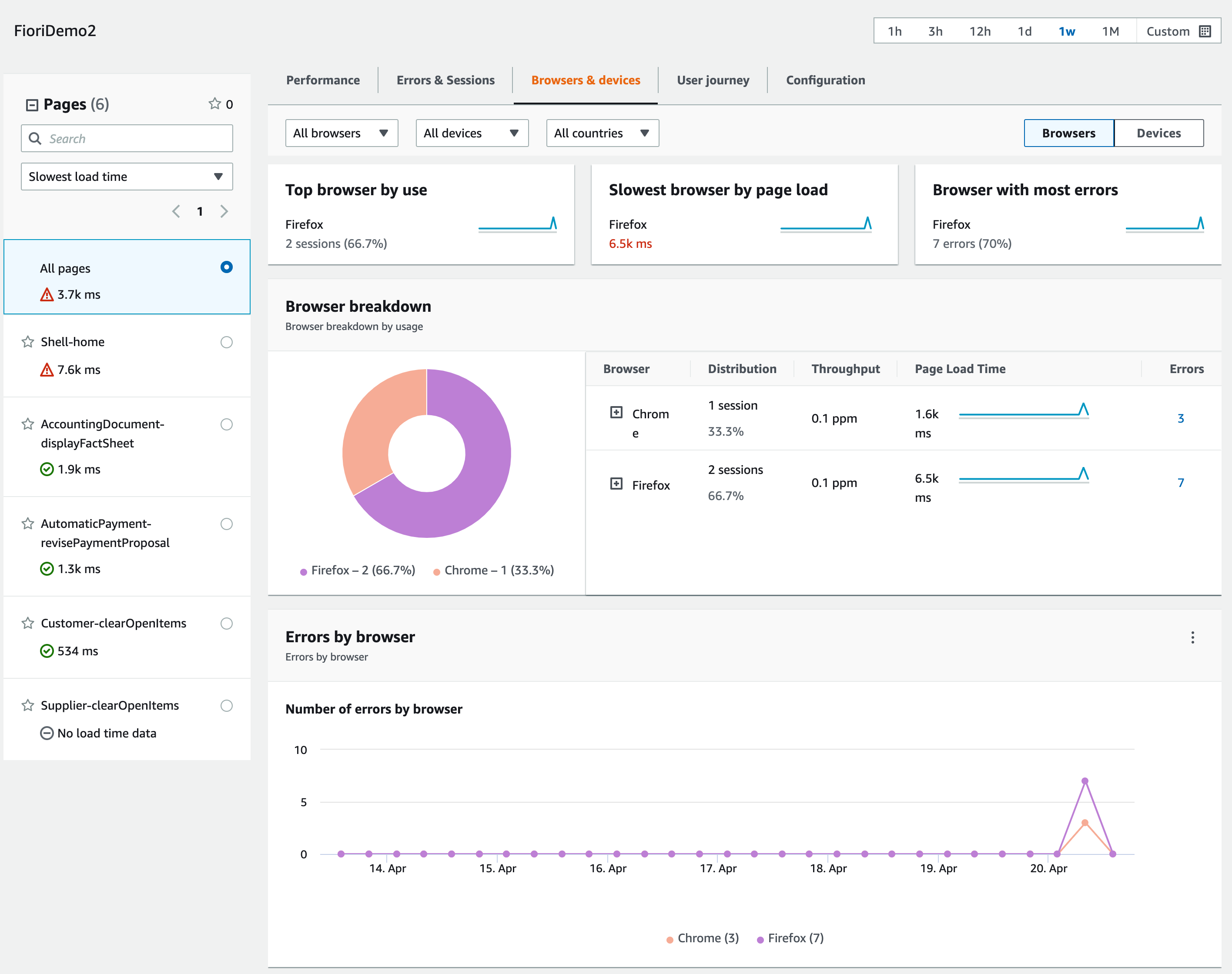Click favorites star counter in Pages header
Viewport: 1232px width, 974px height.
pyautogui.click(x=214, y=104)
